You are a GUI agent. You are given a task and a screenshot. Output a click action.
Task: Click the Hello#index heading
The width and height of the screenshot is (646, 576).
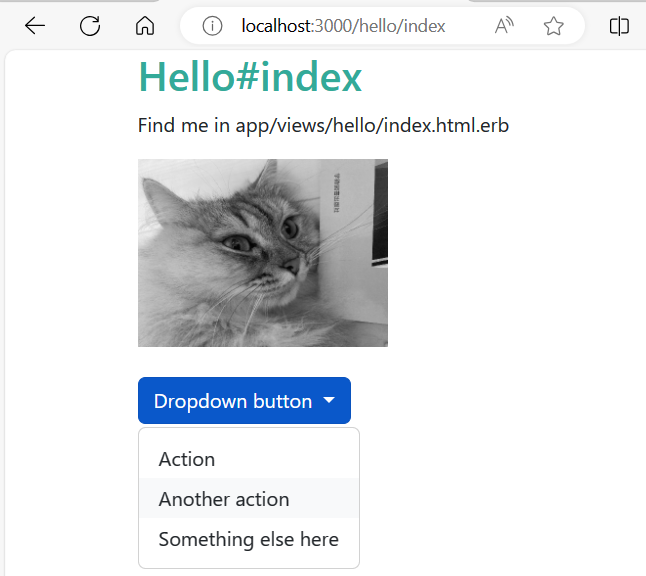click(x=250, y=77)
